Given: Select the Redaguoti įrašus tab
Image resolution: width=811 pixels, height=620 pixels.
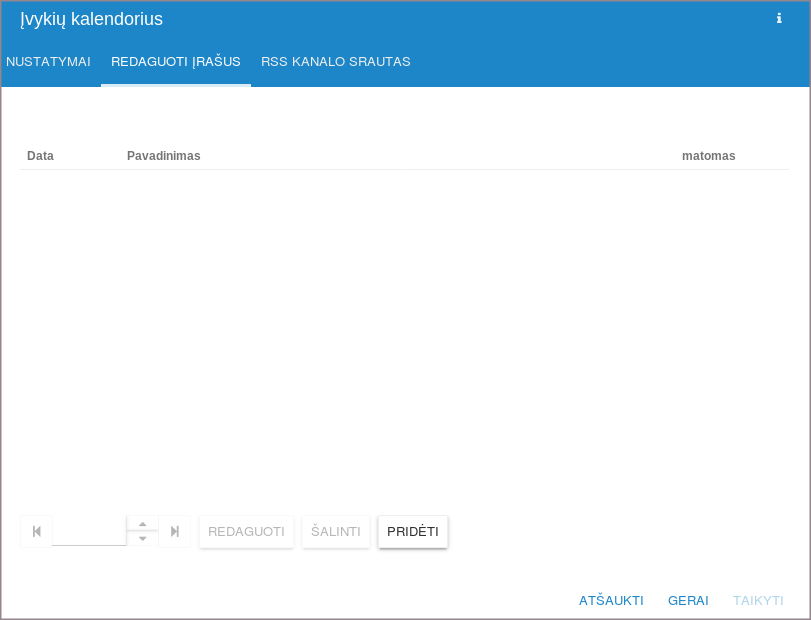Looking at the screenshot, I should pyautogui.click(x=176, y=62).
